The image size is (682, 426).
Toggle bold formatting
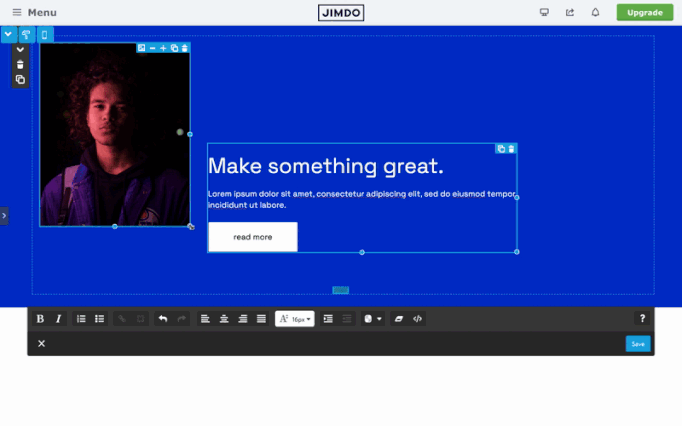tap(40, 319)
